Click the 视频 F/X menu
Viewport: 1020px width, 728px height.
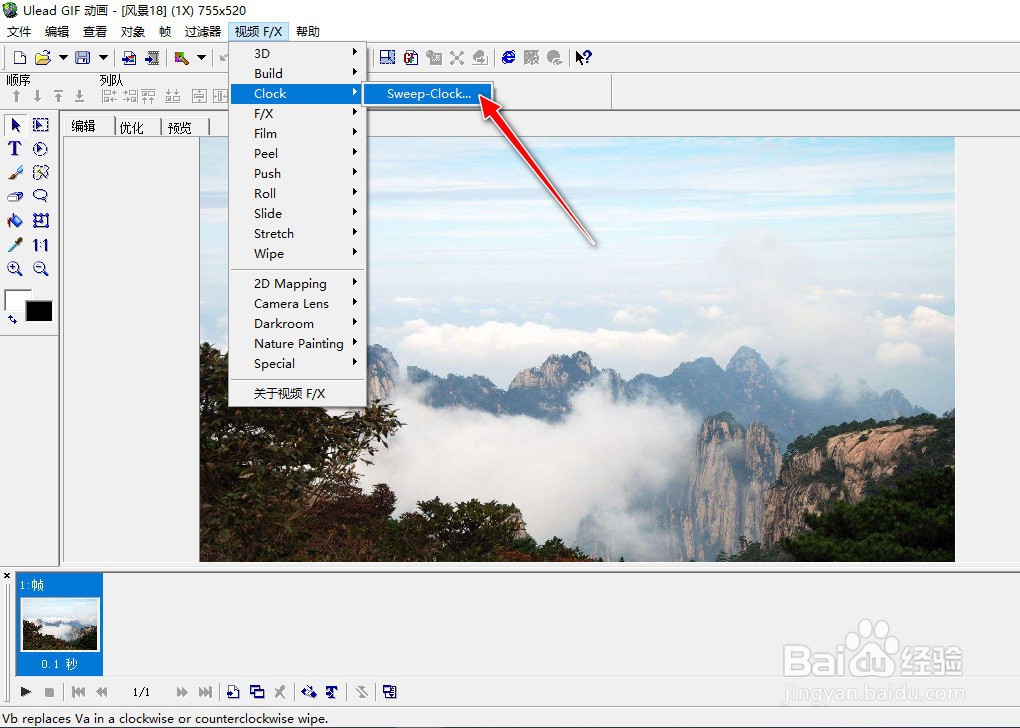pyautogui.click(x=258, y=31)
